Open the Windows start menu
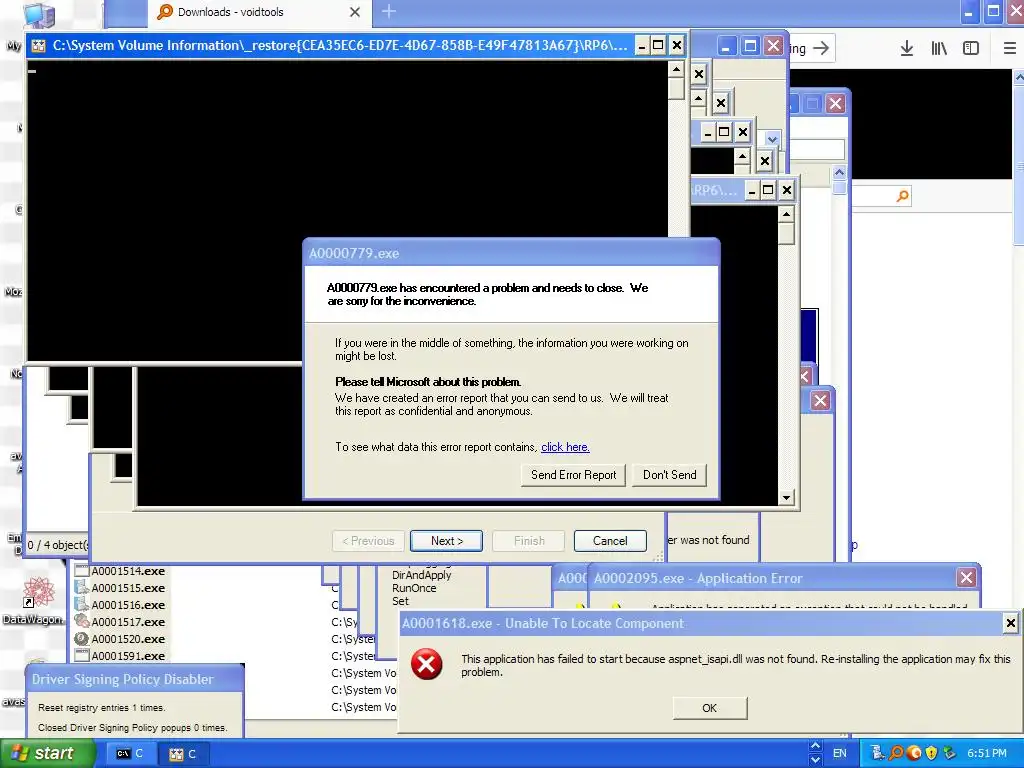Image resolution: width=1024 pixels, height=768 pixels. coord(46,754)
